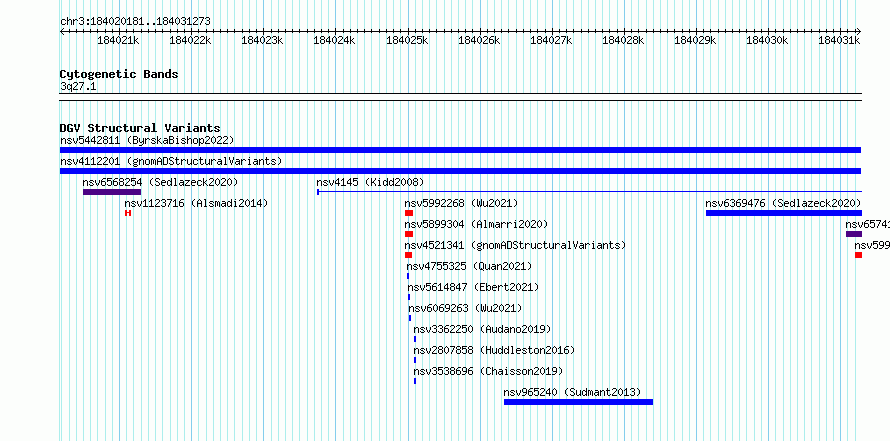Viewport: 890px width, 441px height.
Task: Open nsv6369476 (Sedlazeck2020) label
Action: point(783,203)
